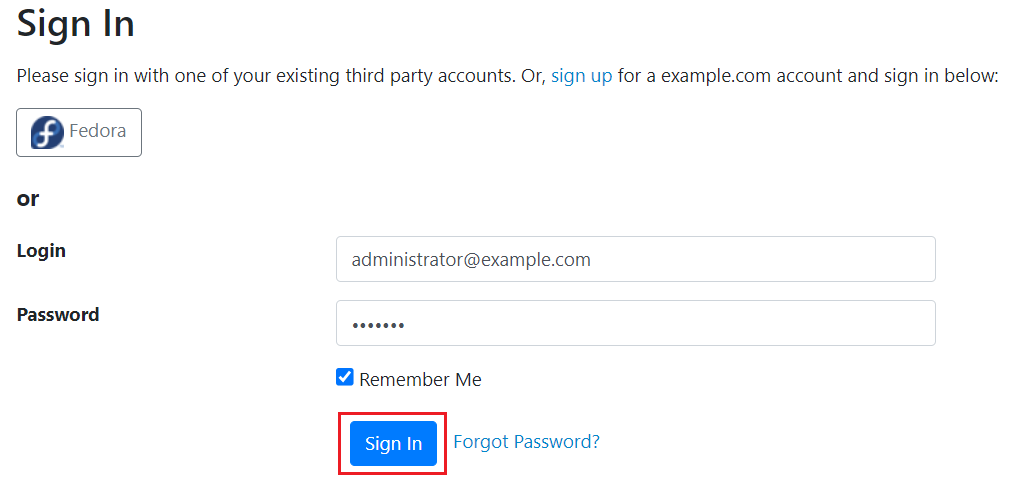The image size is (1014, 482).
Task: Click the "third party accounts" instruction text
Action: 433,75
